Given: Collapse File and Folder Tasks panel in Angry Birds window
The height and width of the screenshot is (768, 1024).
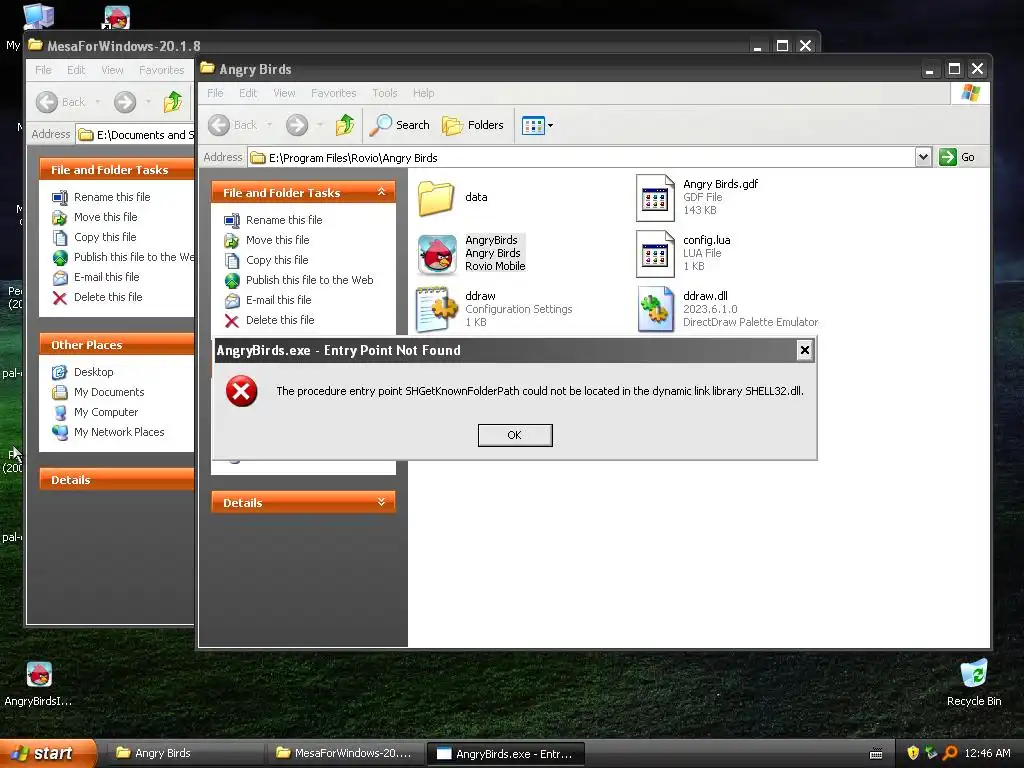Looking at the screenshot, I should (x=381, y=192).
